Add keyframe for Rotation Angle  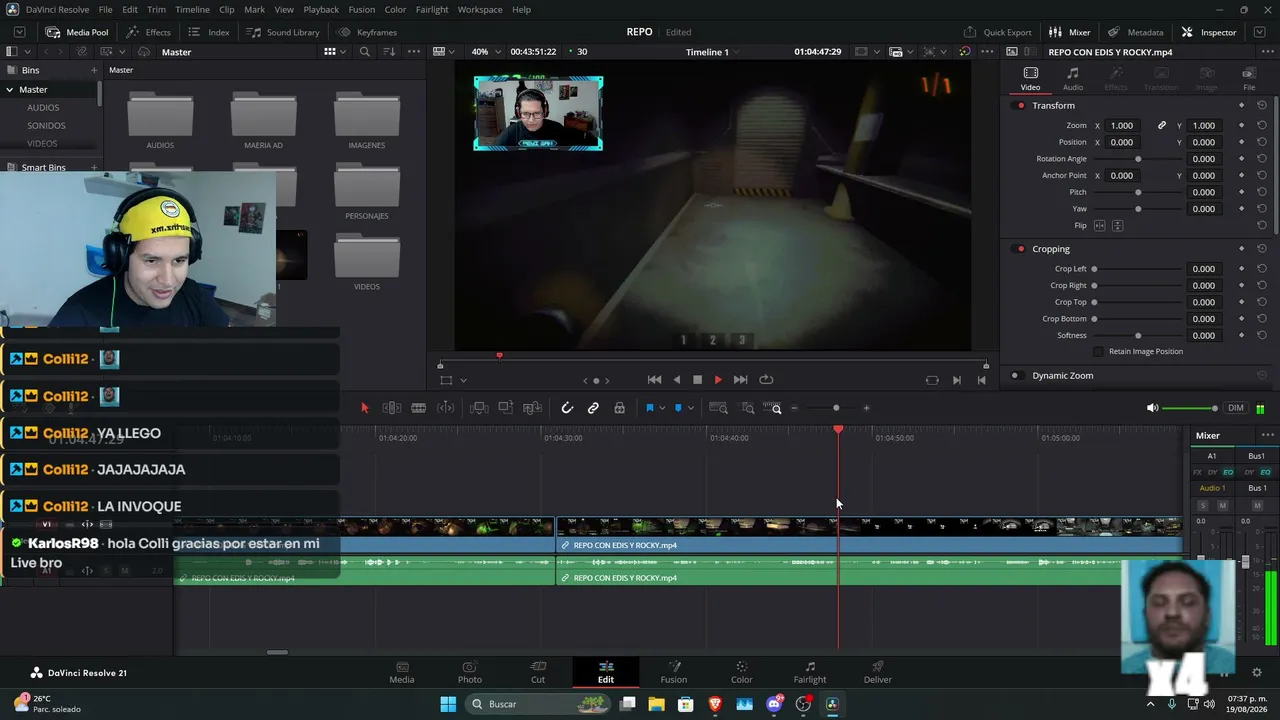click(x=1242, y=159)
